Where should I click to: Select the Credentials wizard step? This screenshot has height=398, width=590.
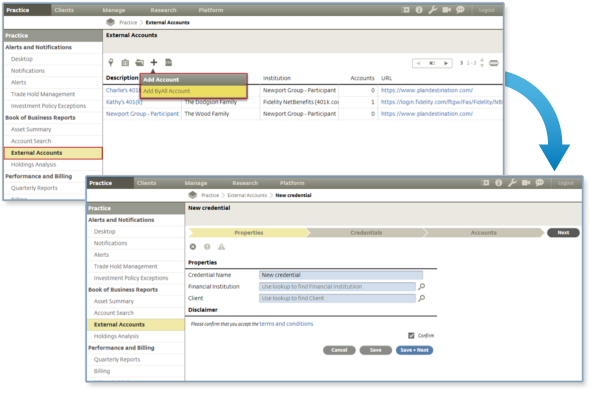[x=366, y=233]
